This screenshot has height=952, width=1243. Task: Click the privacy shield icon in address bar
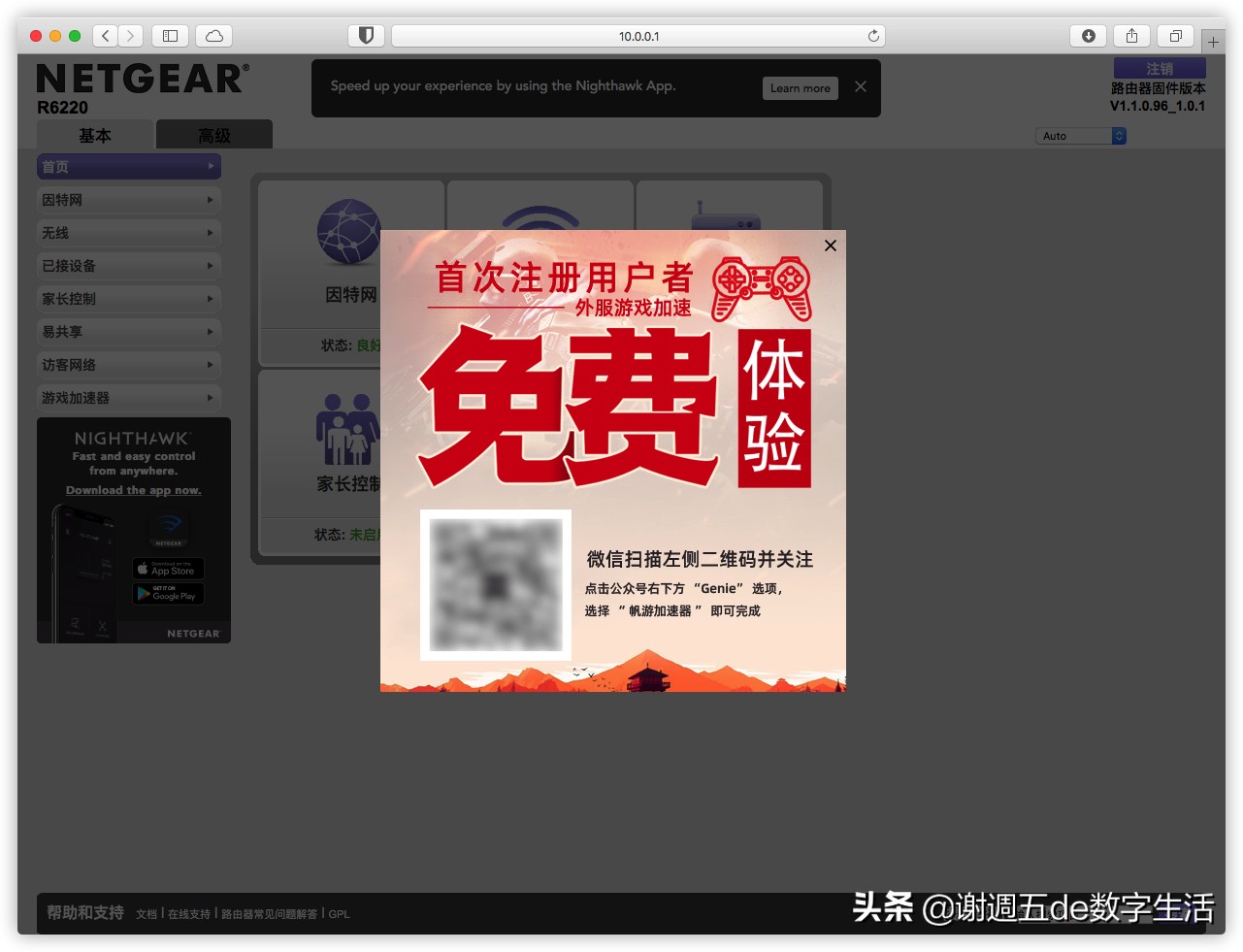(365, 35)
